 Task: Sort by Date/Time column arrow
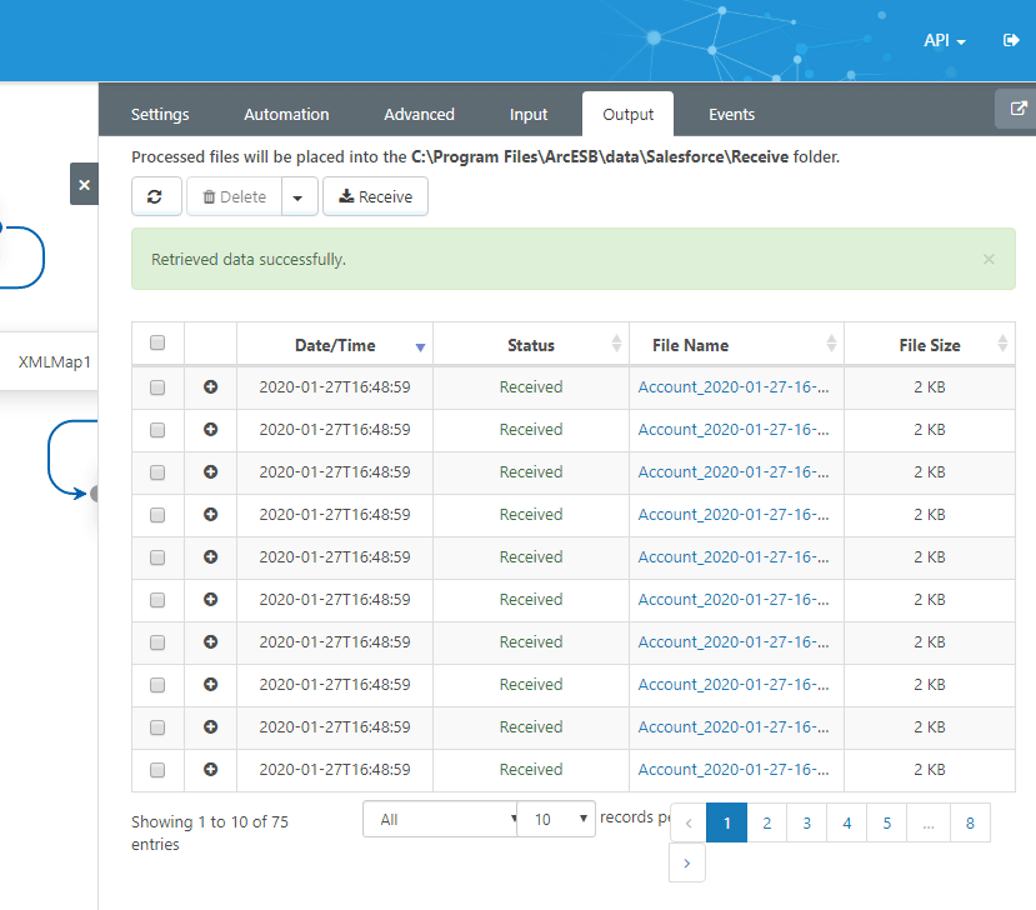[420, 346]
